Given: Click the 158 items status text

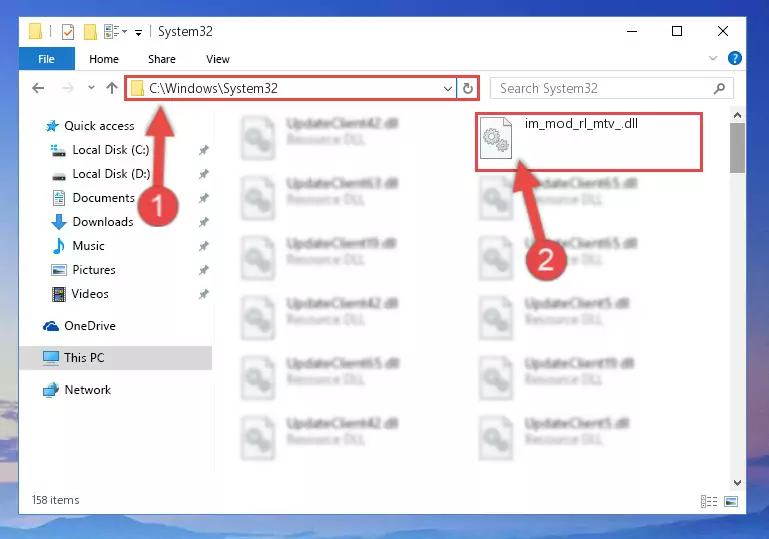Looking at the screenshot, I should coord(55,500).
